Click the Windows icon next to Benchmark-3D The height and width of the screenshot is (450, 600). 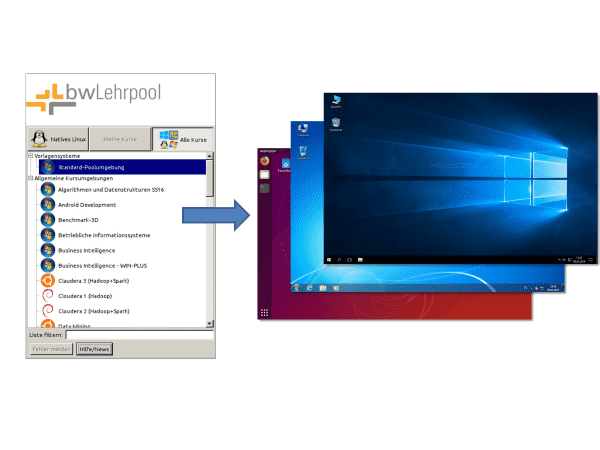(x=47, y=219)
